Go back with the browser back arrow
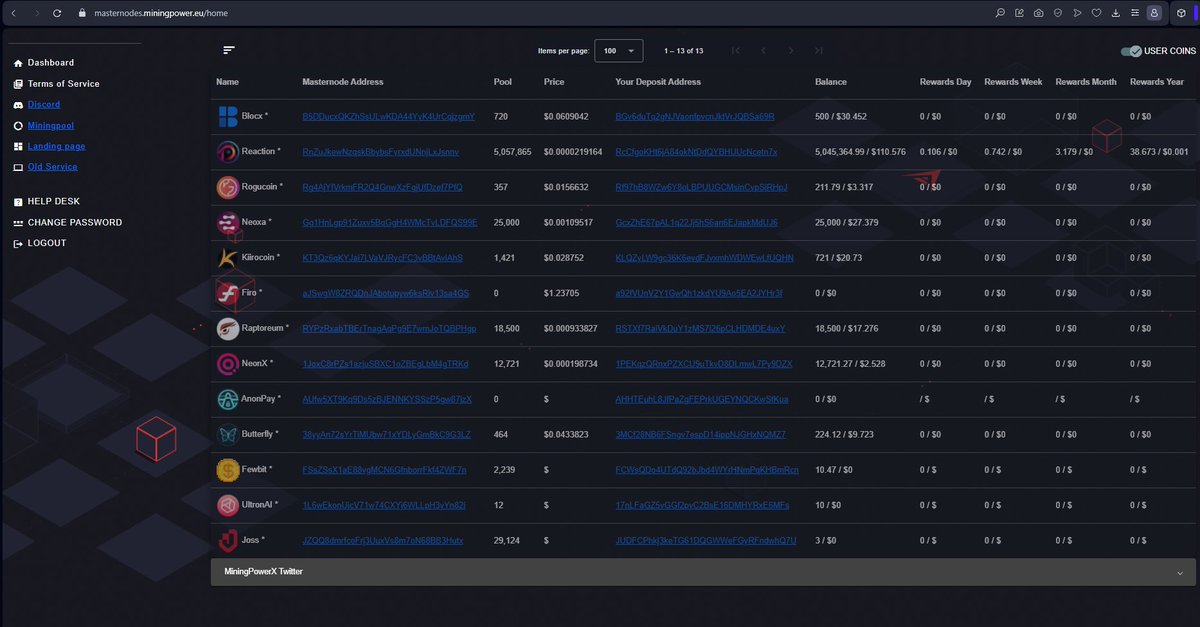The image size is (1200, 627). coord(14,13)
